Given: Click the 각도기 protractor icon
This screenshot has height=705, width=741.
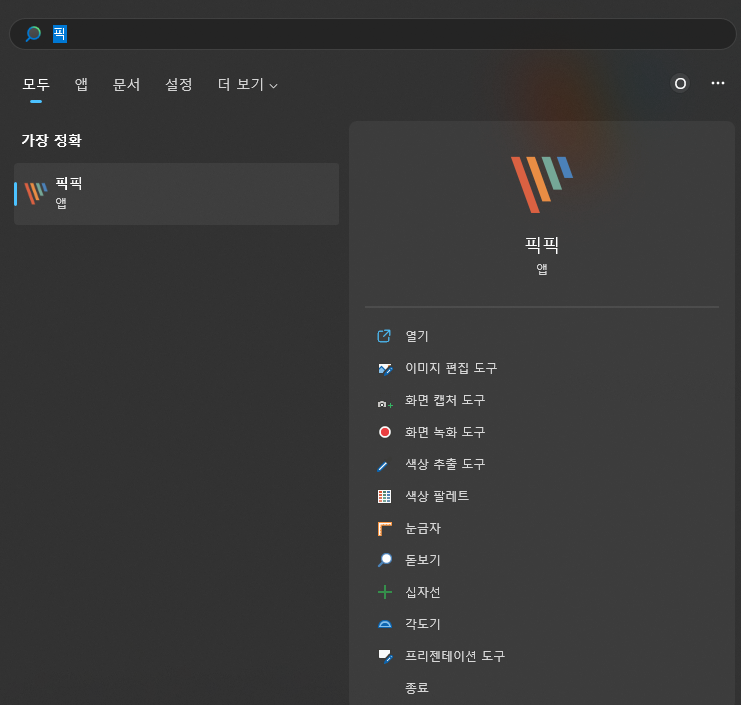Looking at the screenshot, I should click(385, 624).
